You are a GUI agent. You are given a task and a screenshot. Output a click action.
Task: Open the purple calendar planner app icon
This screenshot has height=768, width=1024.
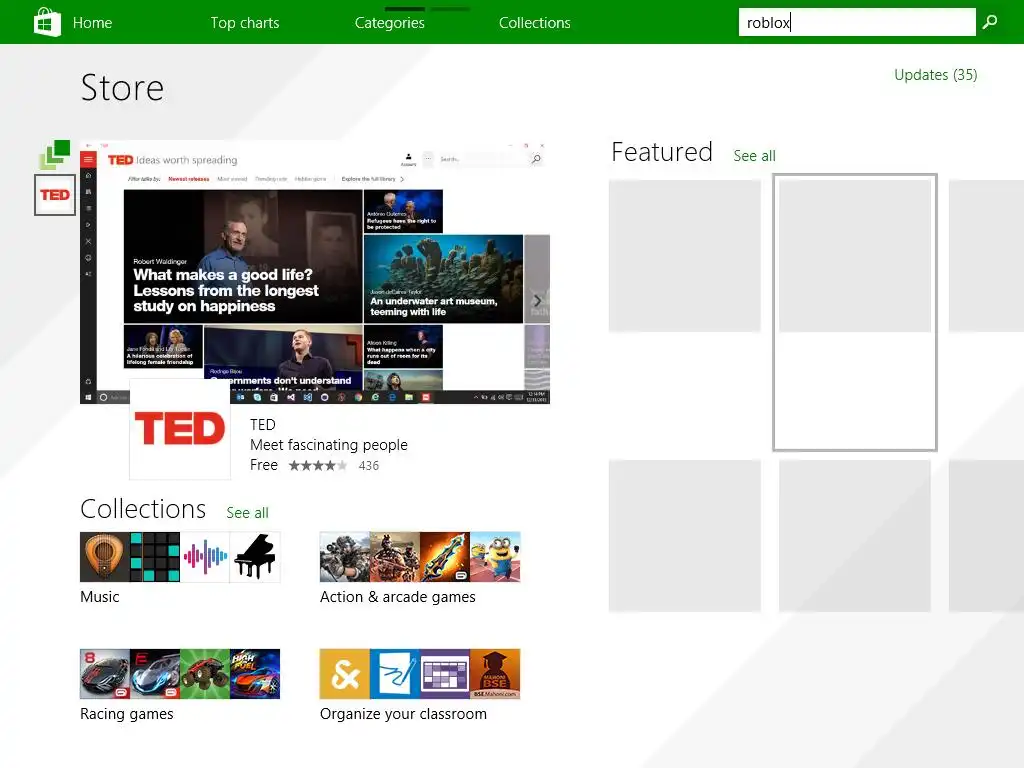pyautogui.click(x=445, y=674)
